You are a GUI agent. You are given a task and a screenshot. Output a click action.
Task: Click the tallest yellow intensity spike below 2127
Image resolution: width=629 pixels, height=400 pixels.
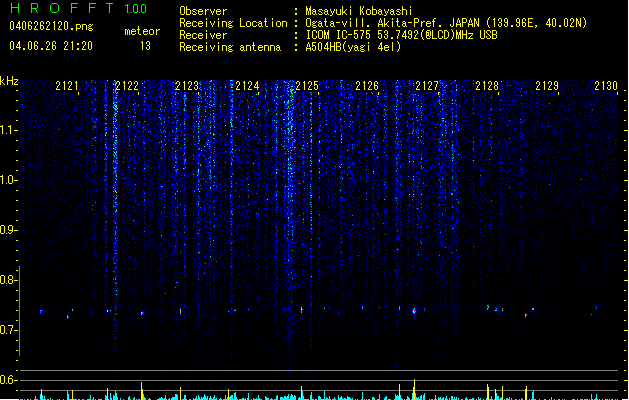[414, 389]
